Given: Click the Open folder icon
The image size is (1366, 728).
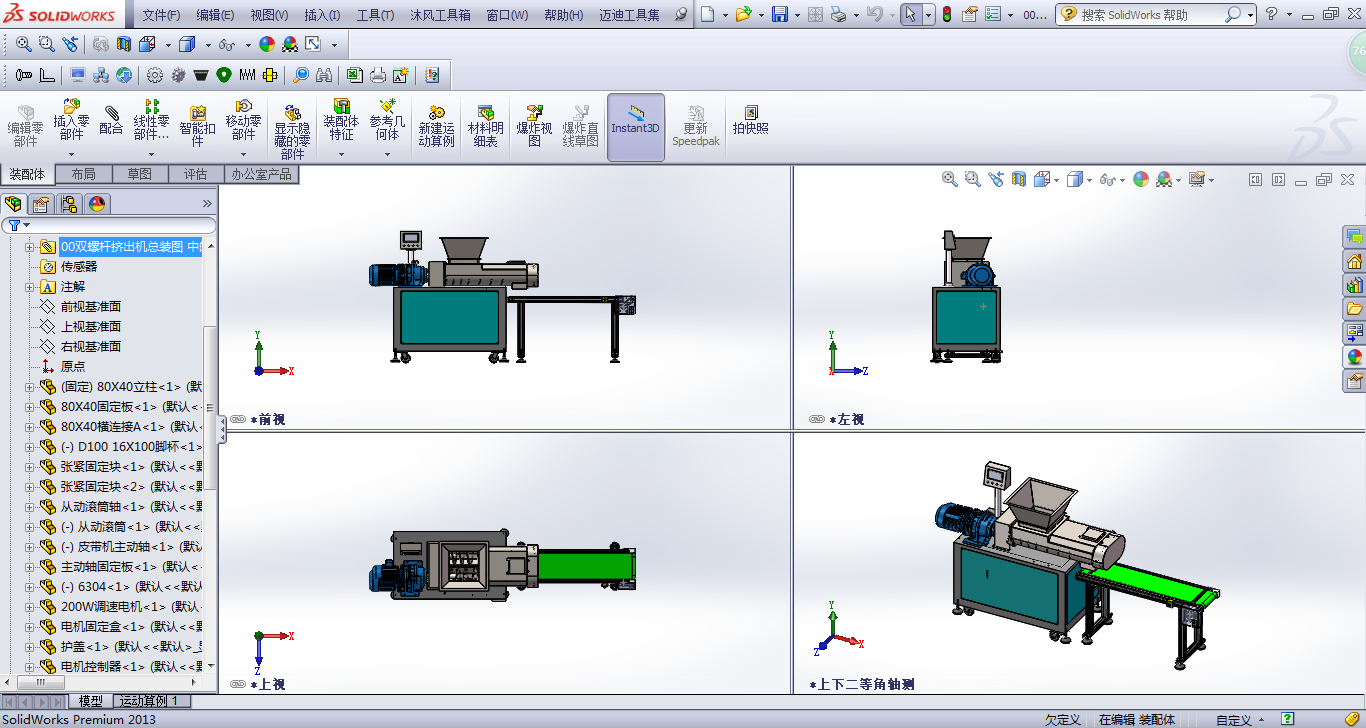Looking at the screenshot, I should 743,14.
